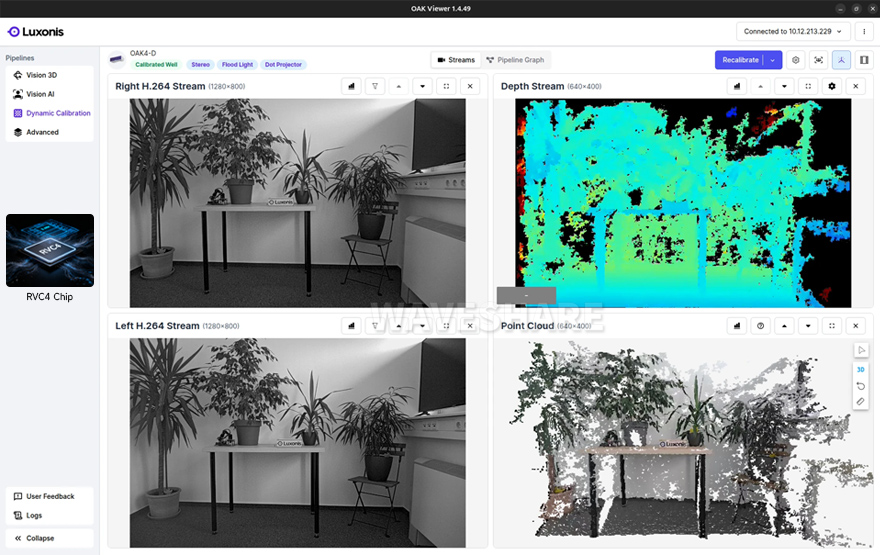Screen dimensions: 880x555
Task: Show stats chart for Depth Stream
Action: (x=737, y=86)
